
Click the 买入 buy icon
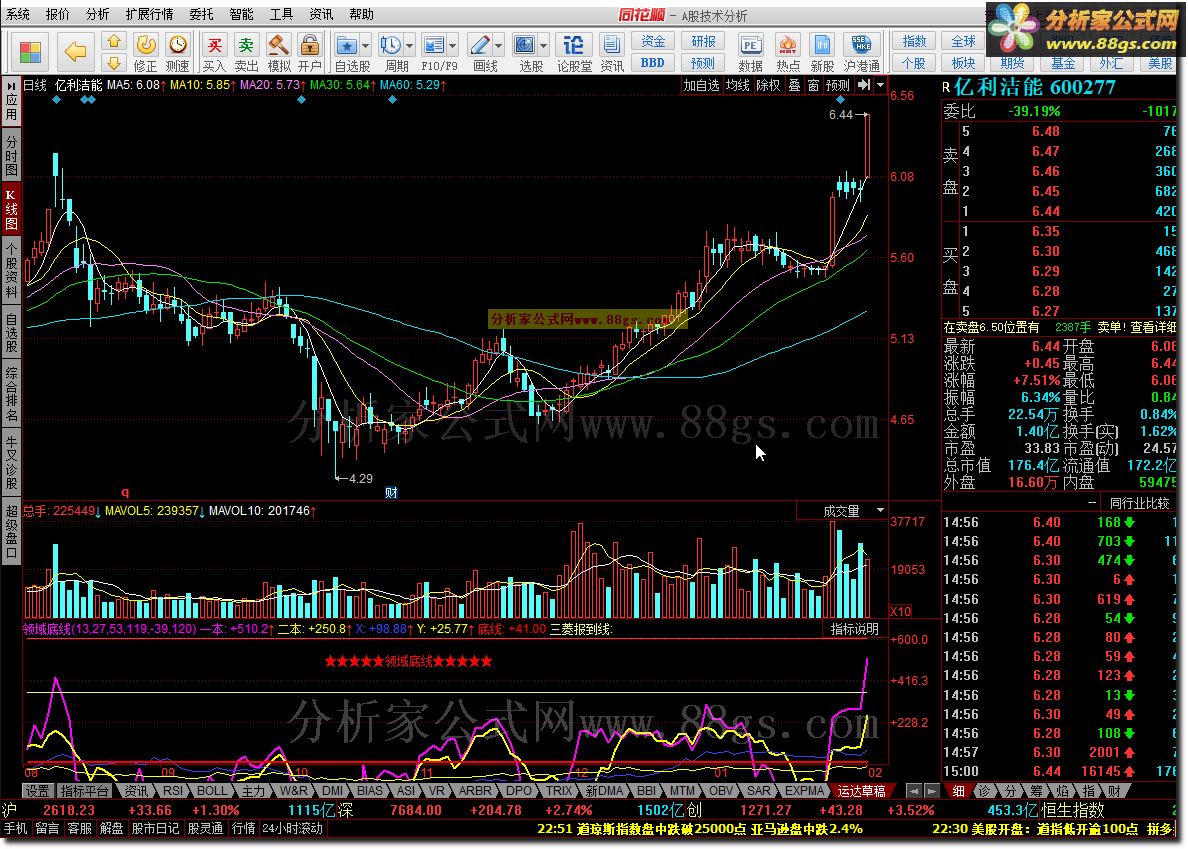pyautogui.click(x=214, y=52)
